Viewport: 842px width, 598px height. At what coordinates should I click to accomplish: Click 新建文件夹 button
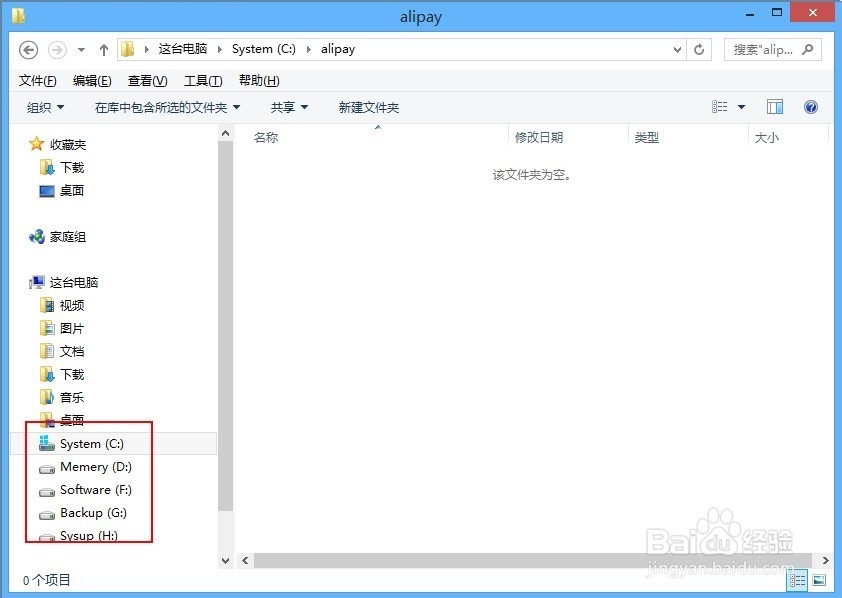[369, 107]
